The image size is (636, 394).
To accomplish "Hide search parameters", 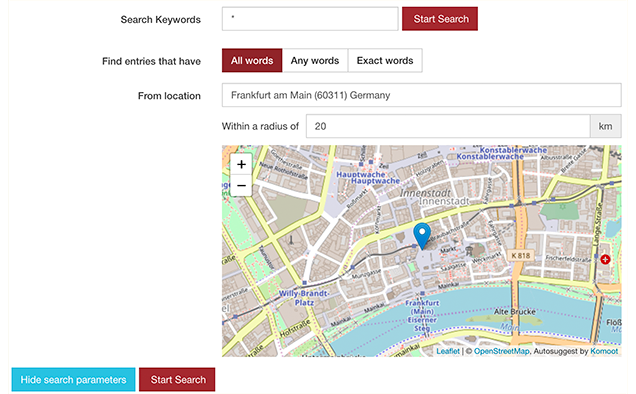I will pos(73,379).
